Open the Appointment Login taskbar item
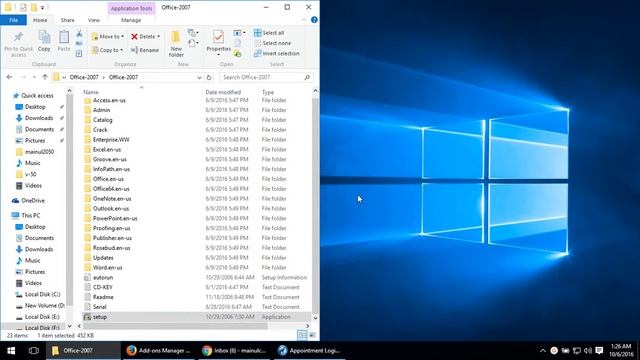This screenshot has height=360, width=640. pyautogui.click(x=309, y=351)
